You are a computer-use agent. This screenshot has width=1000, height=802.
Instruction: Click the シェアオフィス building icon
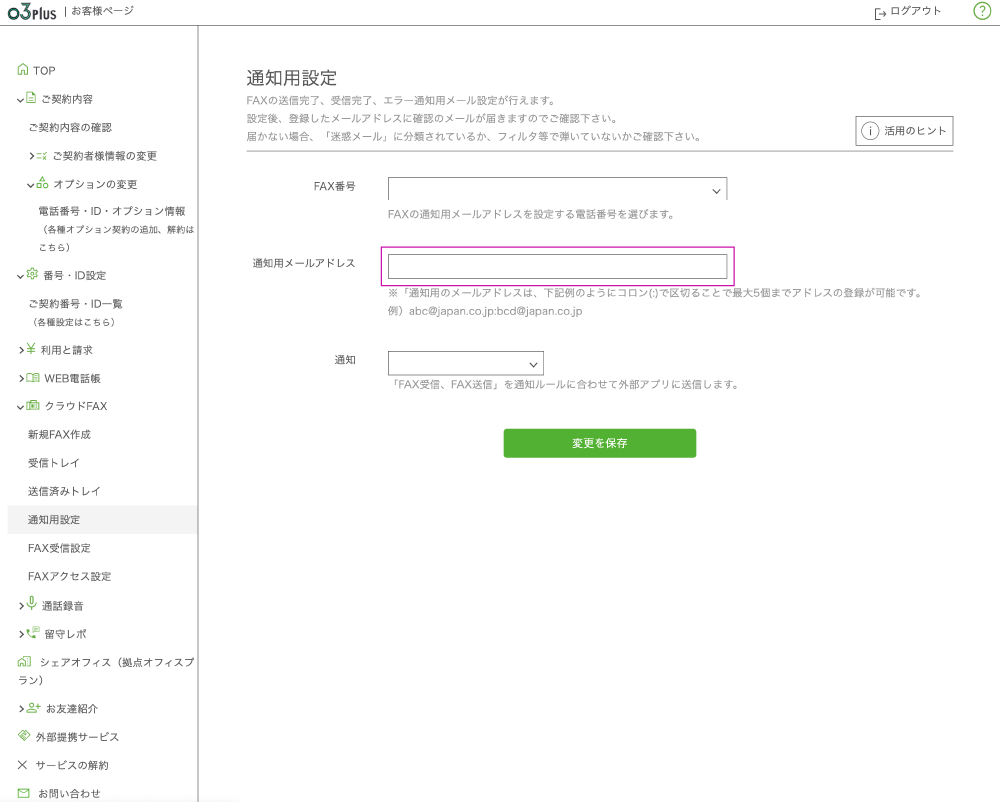(x=24, y=662)
